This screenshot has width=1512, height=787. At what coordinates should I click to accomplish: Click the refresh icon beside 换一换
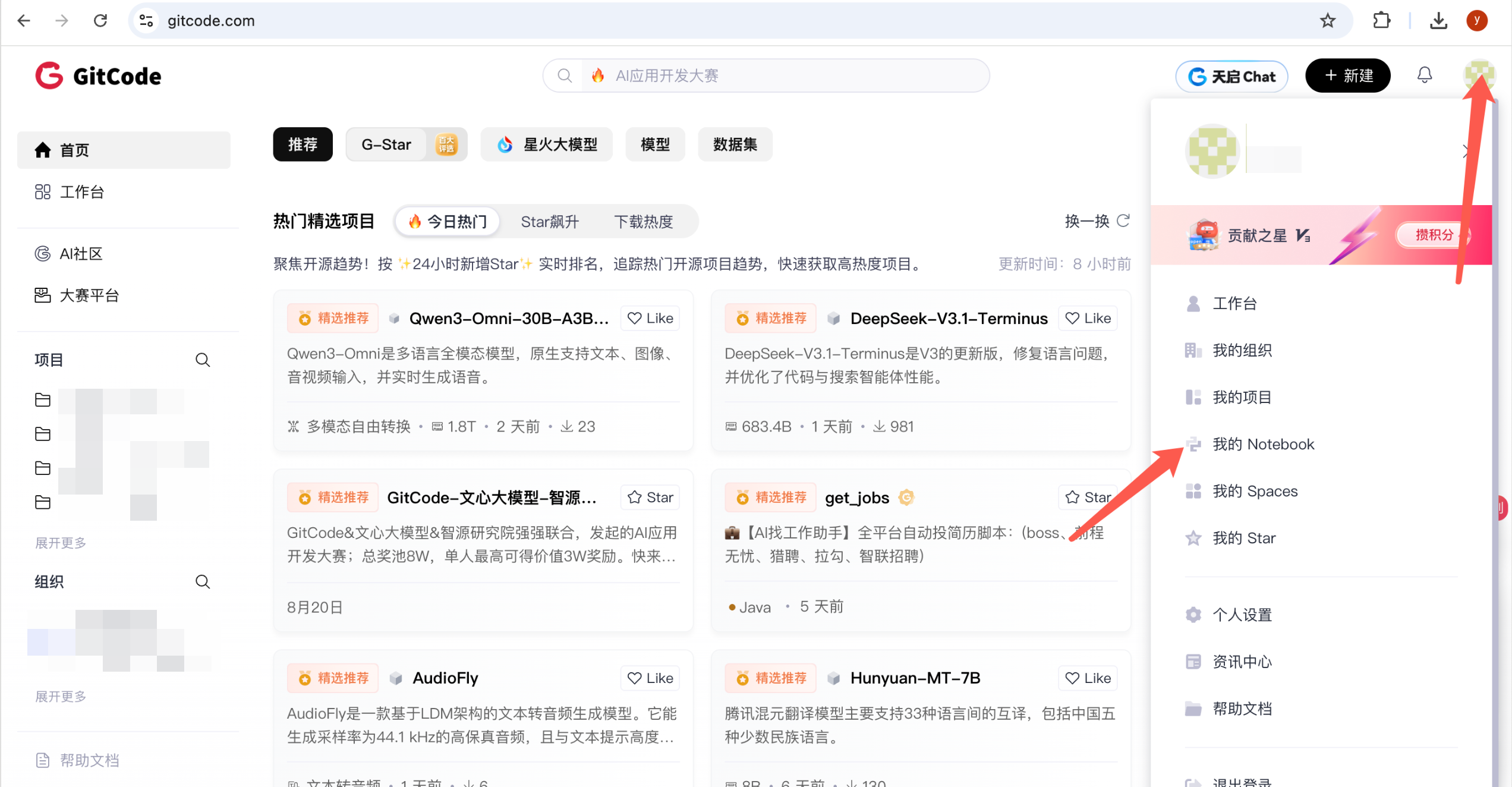click(x=1123, y=221)
